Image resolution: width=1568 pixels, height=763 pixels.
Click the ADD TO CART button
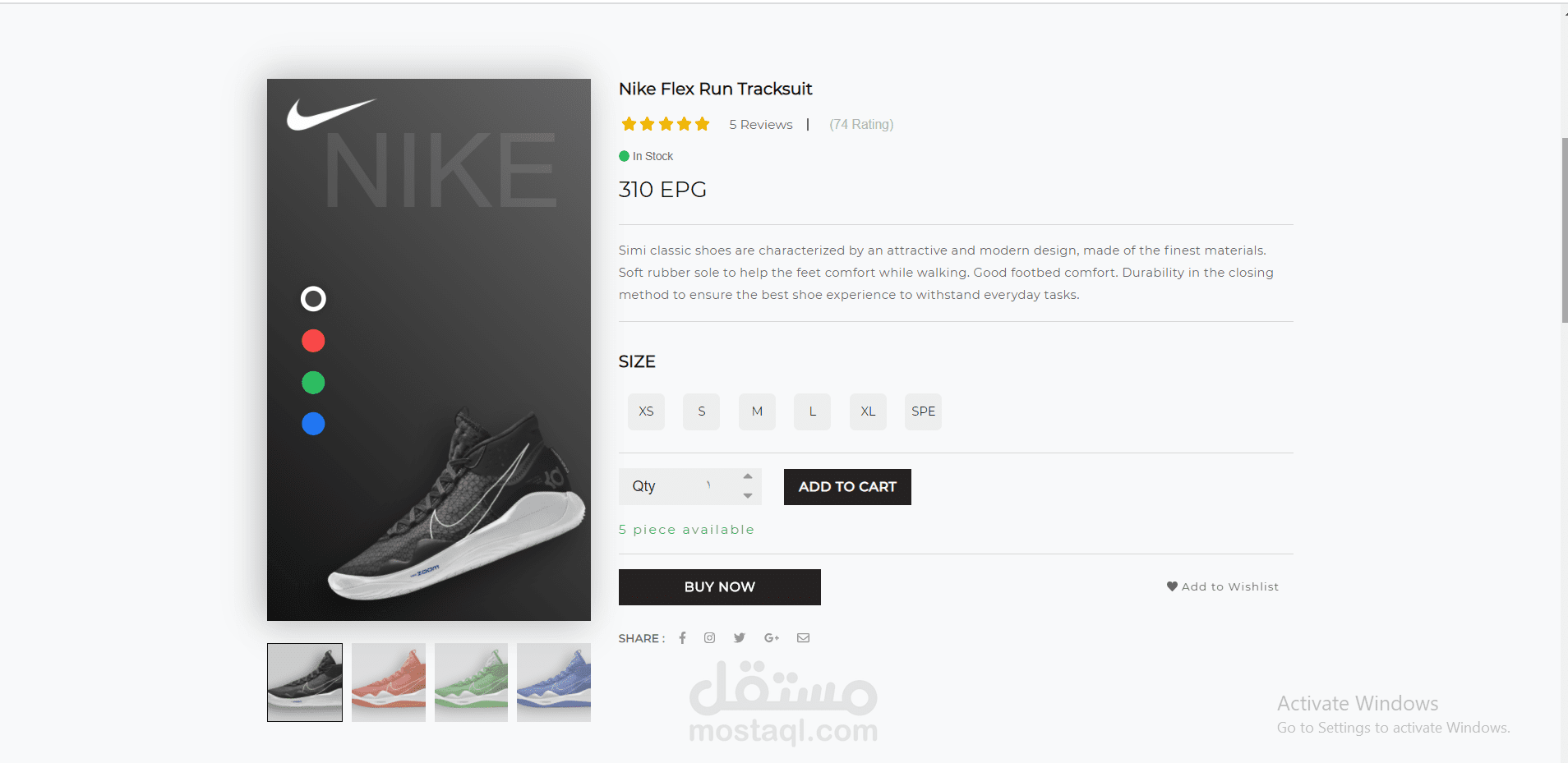pyautogui.click(x=847, y=487)
